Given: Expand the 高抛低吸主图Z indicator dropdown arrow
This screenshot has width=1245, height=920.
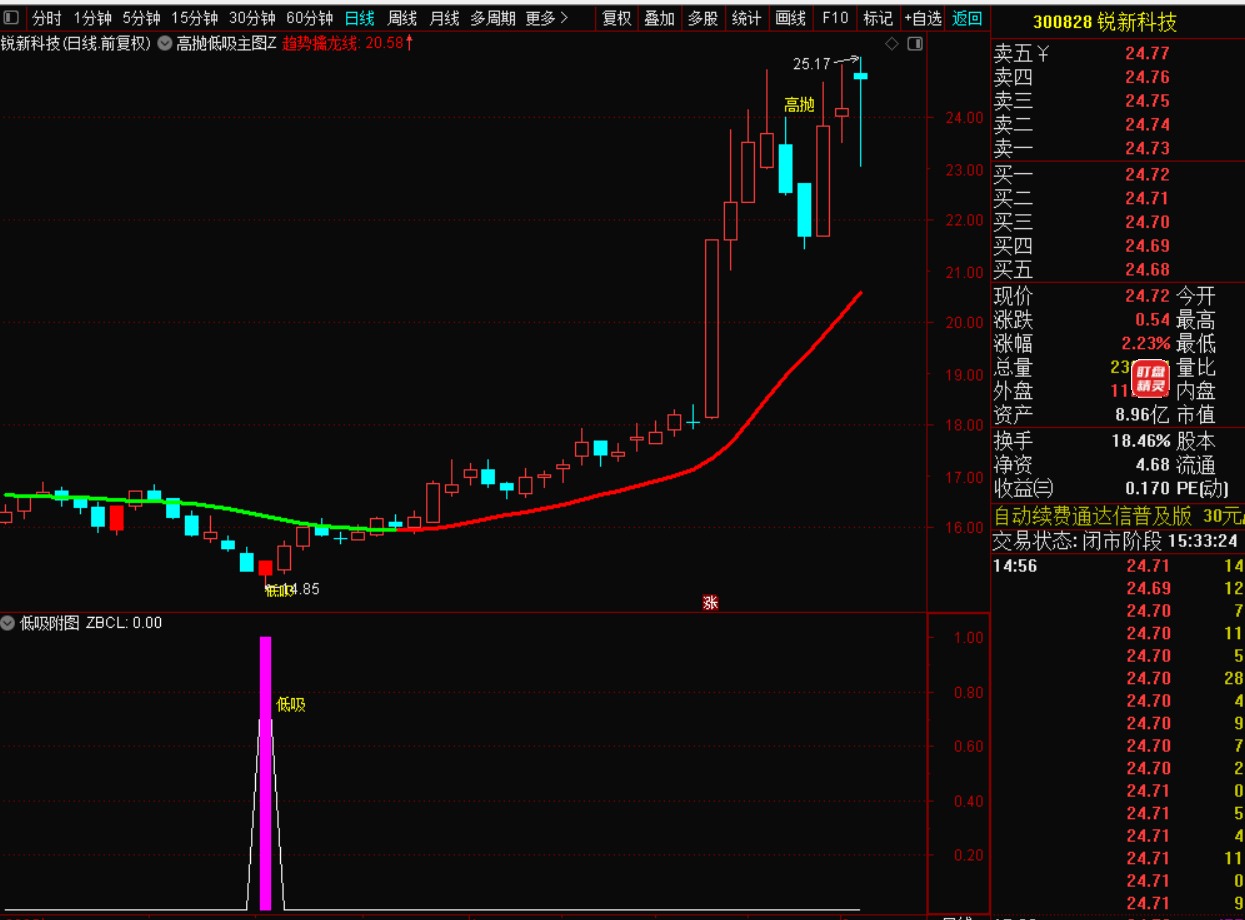Looking at the screenshot, I should pos(164,44).
